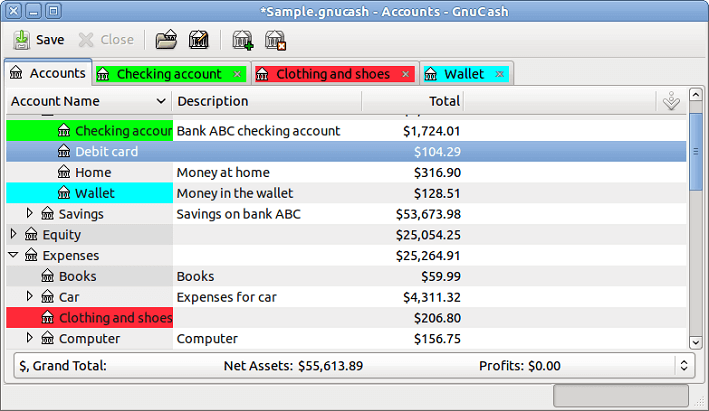Screen dimensions: 709x411
Task: Collapse the Expenses account tree
Action: click(x=14, y=255)
